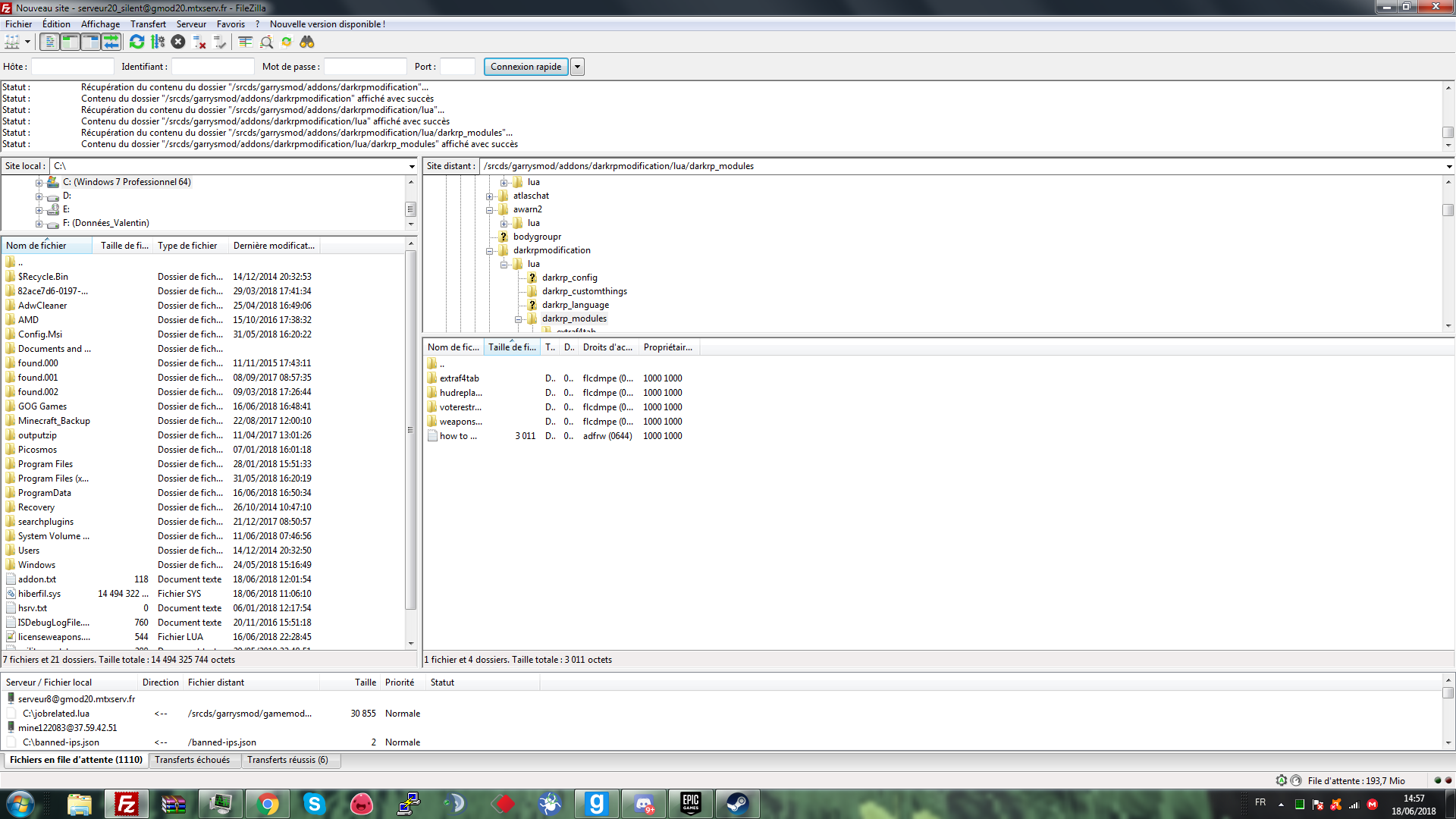Image resolution: width=1456 pixels, height=819 pixels.
Task: Select the weapons remote folder
Action: point(460,422)
